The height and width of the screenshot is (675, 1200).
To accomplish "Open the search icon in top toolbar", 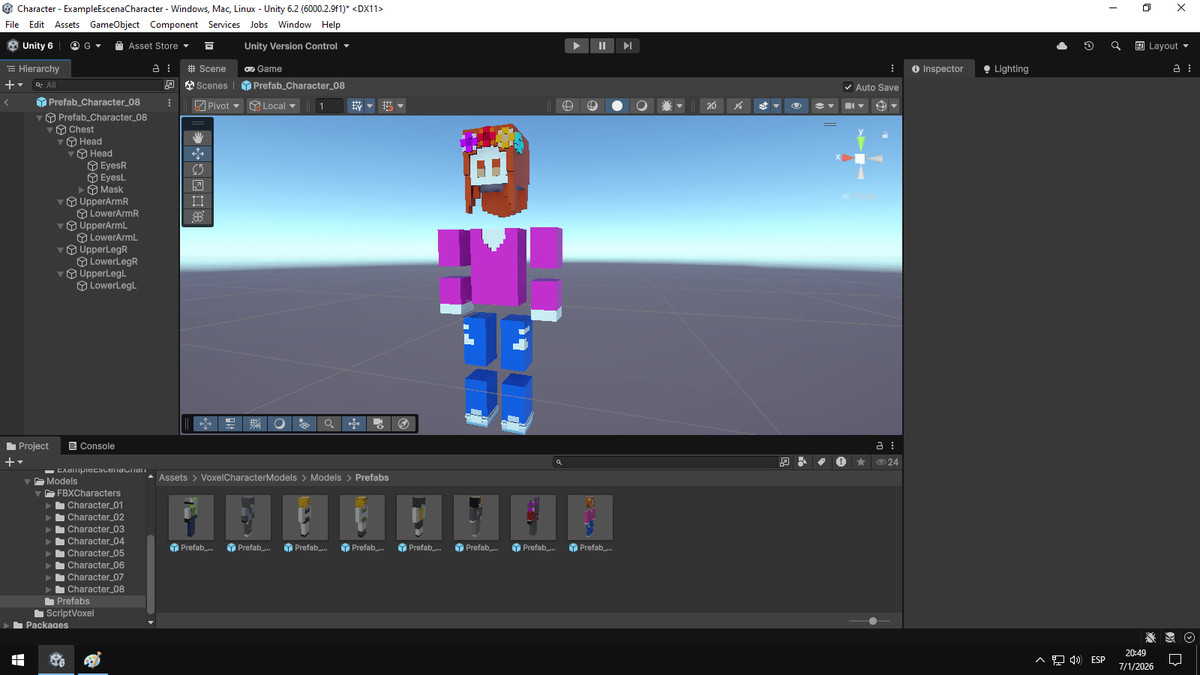I will [x=1116, y=45].
